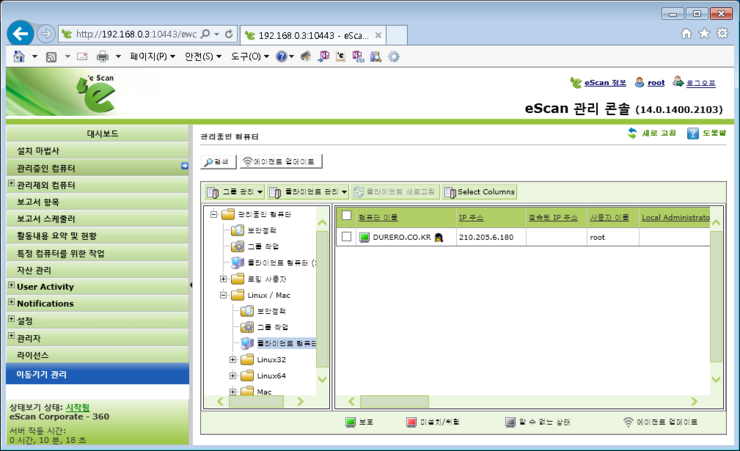Viewport: 740px width, 451px height.
Task: Click the Linux penguin icon in DURERO.CO.KR row
Action: 439,237
